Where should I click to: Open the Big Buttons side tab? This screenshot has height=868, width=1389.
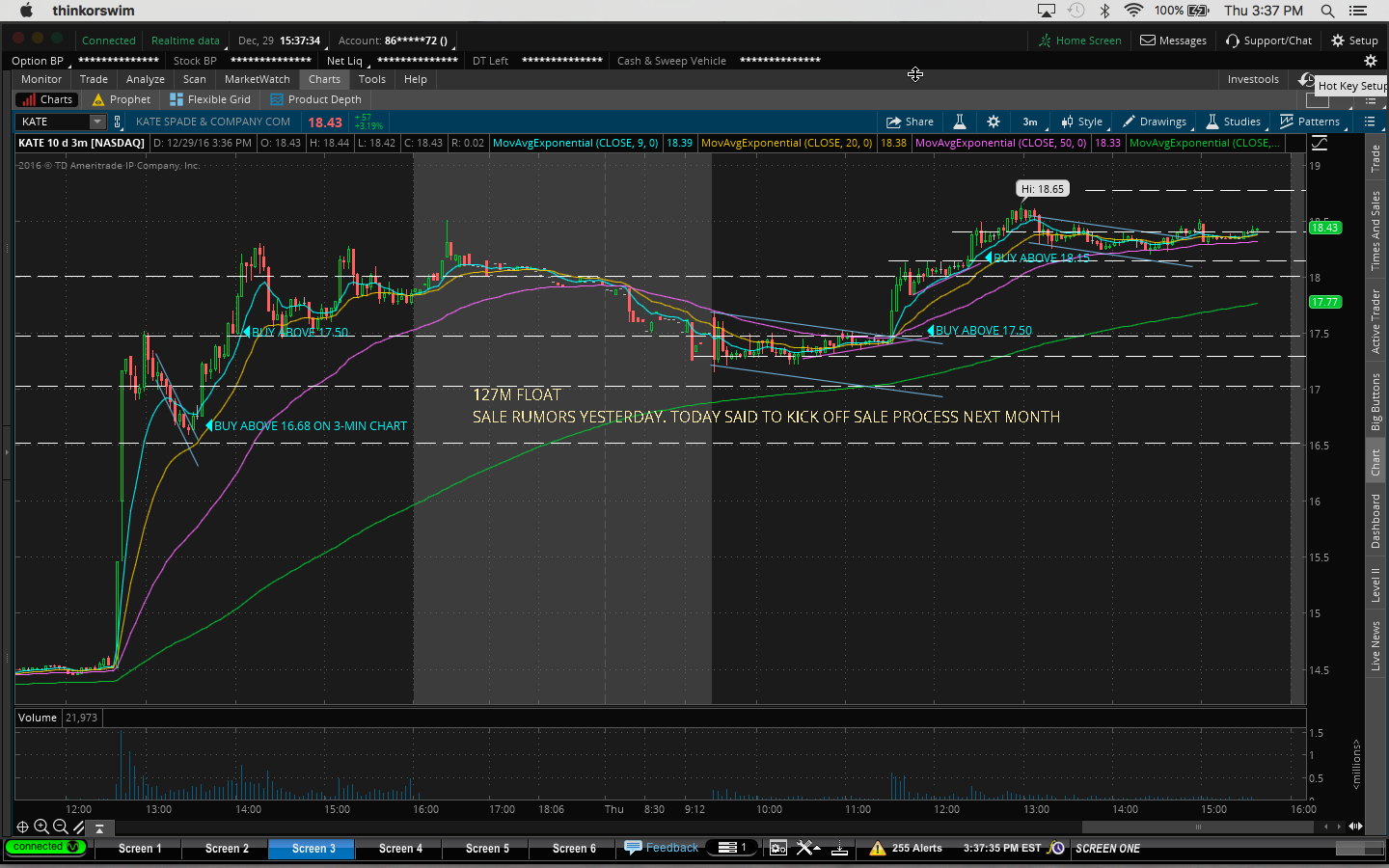pos(1375,402)
